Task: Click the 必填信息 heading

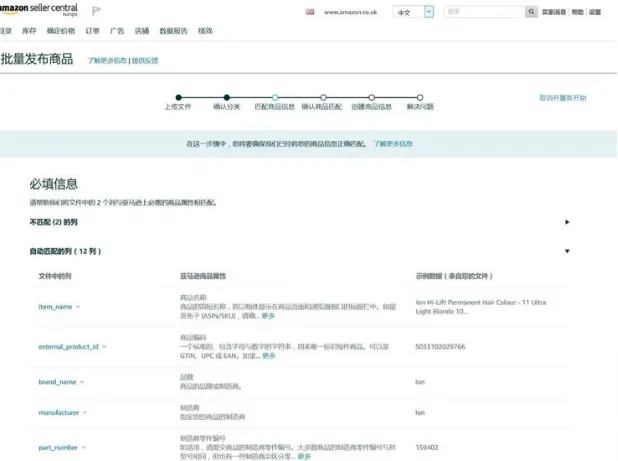Action: pyautogui.click(x=54, y=184)
